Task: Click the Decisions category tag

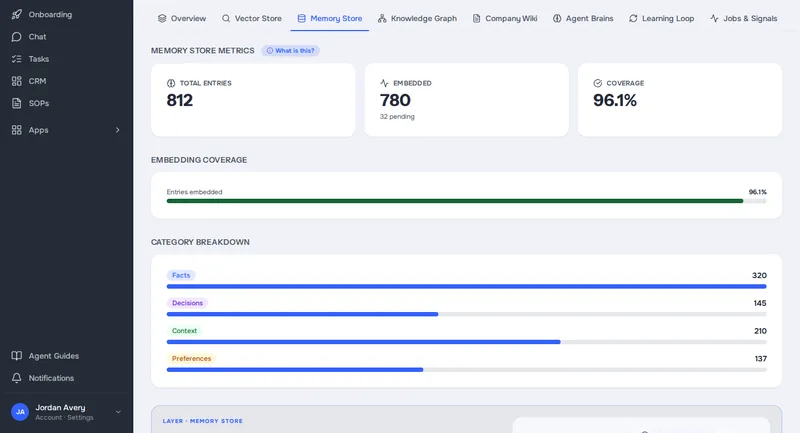Action: coord(187,303)
